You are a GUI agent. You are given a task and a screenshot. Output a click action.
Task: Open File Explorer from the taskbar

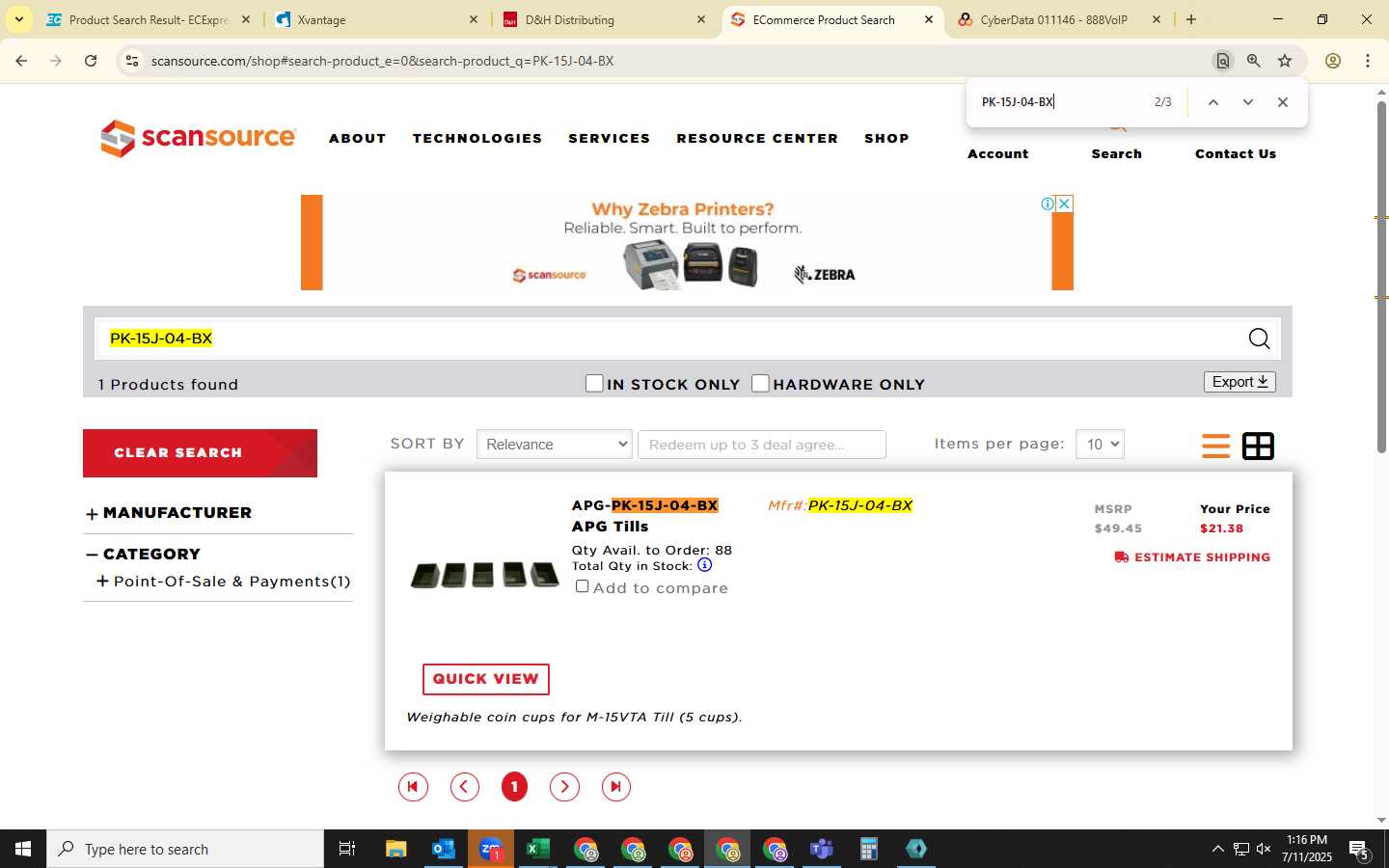click(395, 849)
